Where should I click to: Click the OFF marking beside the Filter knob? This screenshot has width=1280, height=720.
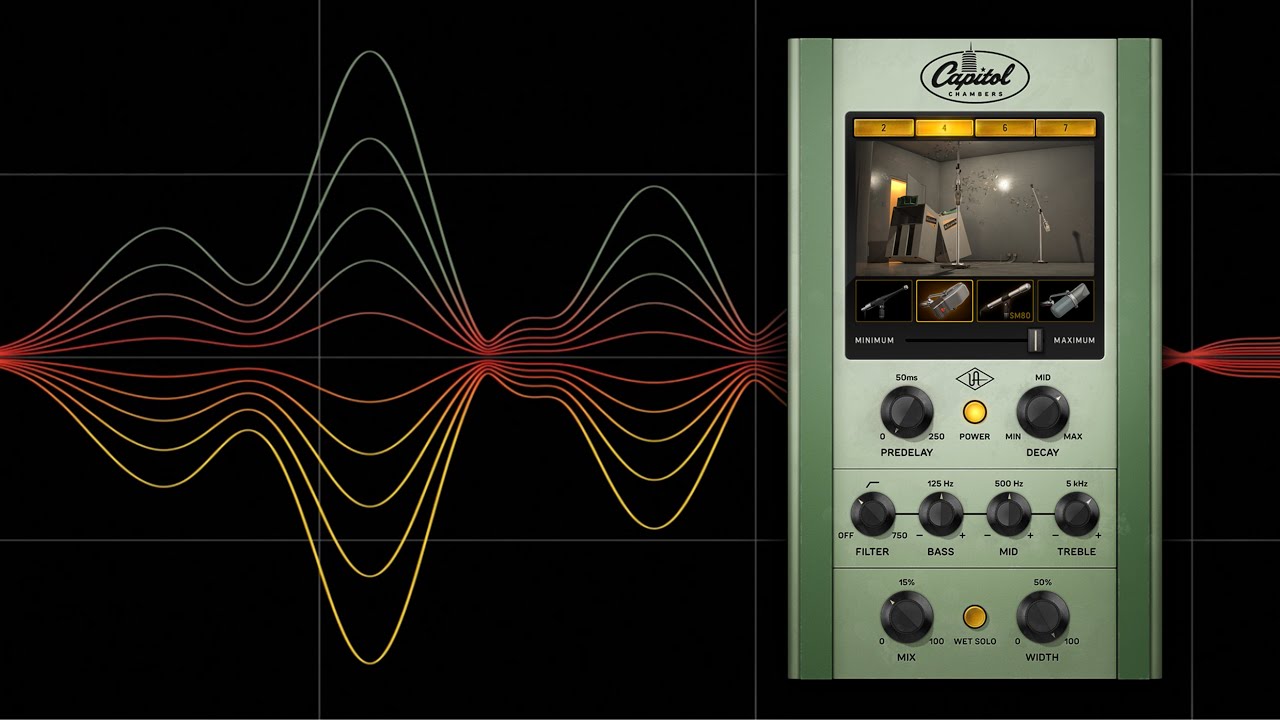(847, 536)
